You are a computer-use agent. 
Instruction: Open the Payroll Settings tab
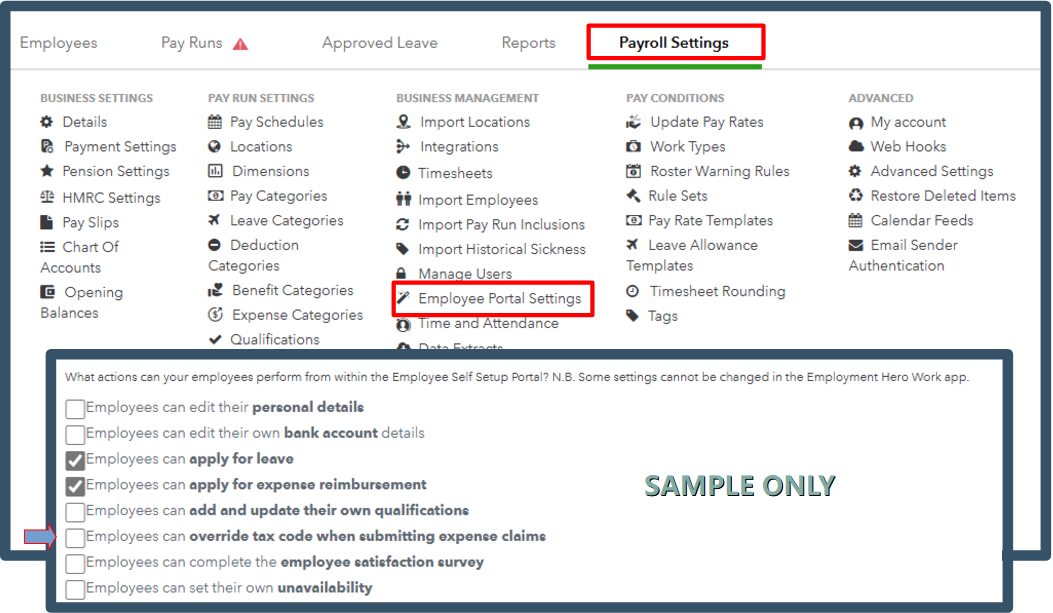coord(674,43)
